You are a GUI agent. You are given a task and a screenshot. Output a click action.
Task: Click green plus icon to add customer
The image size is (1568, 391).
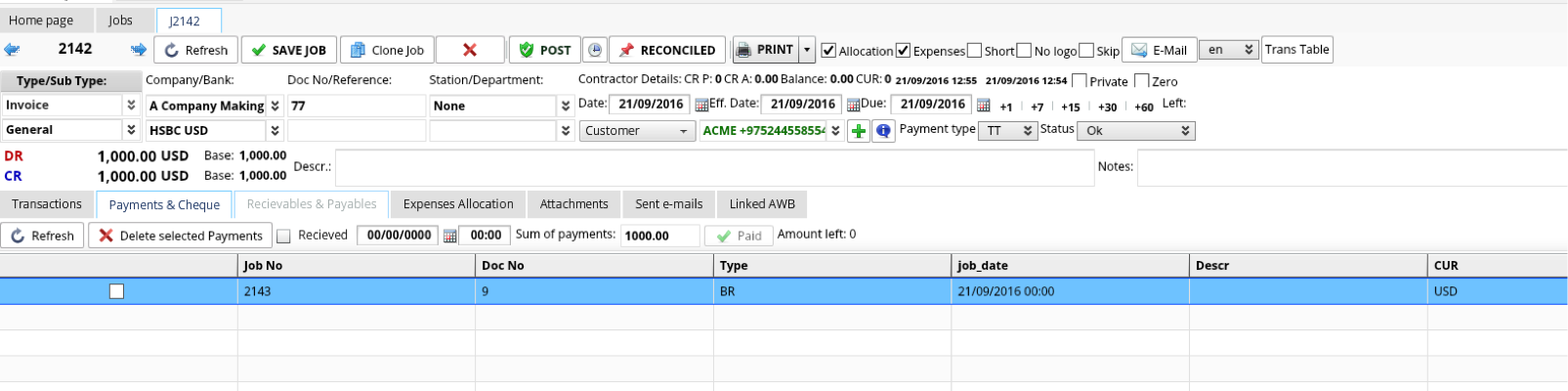pyautogui.click(x=858, y=131)
